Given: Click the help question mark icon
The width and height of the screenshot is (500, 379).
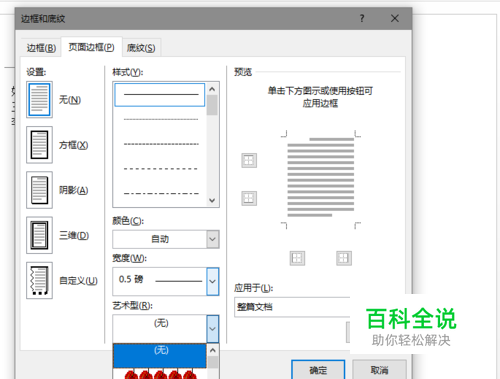Looking at the screenshot, I should tap(362, 18).
